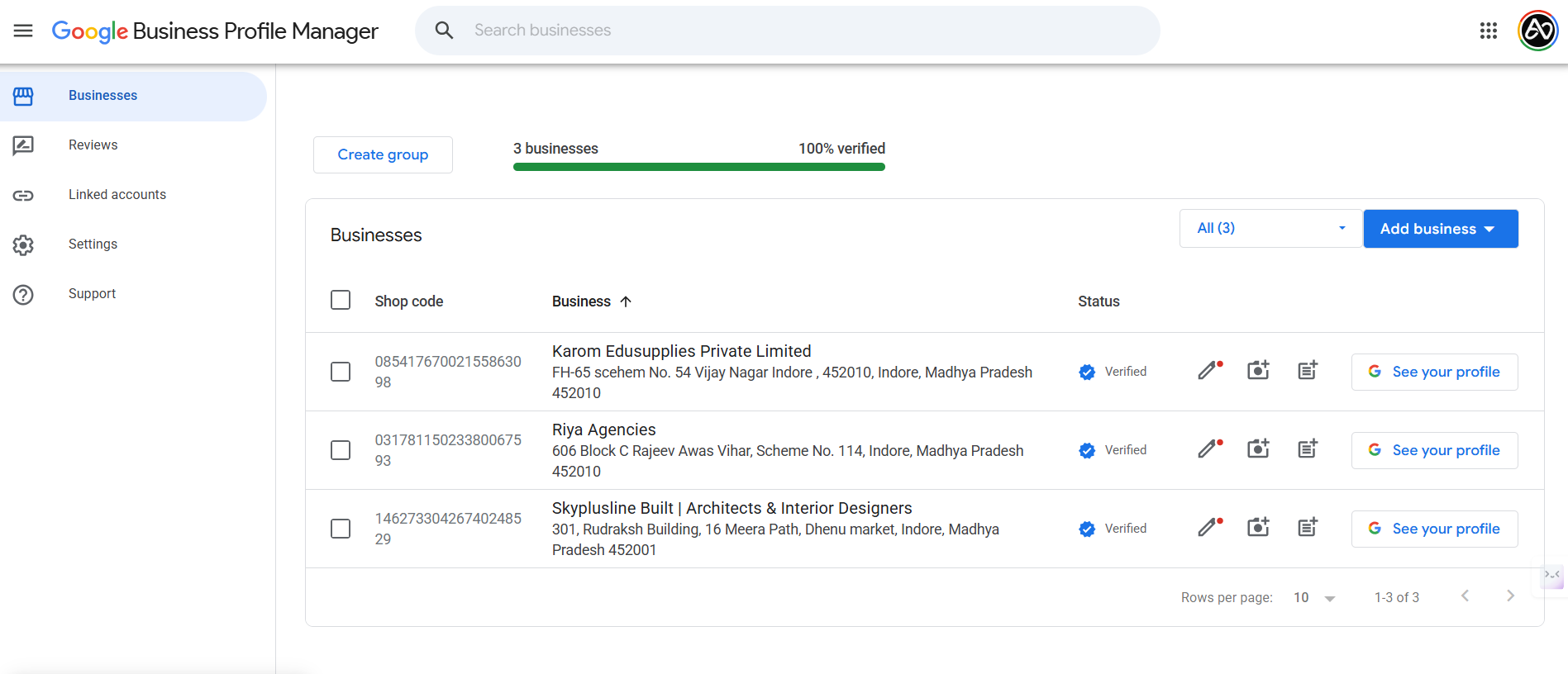See your profile for Riya Agencies
The width and height of the screenshot is (1568, 674).
click(x=1434, y=450)
